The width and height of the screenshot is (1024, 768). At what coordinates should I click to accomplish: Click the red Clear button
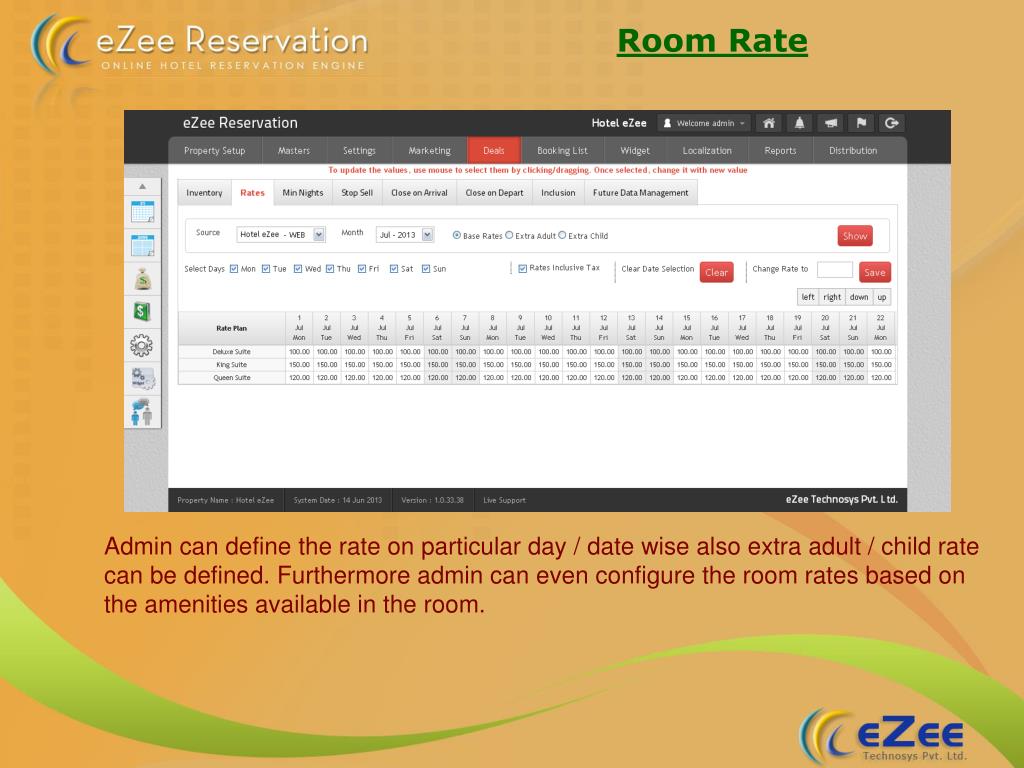point(716,272)
